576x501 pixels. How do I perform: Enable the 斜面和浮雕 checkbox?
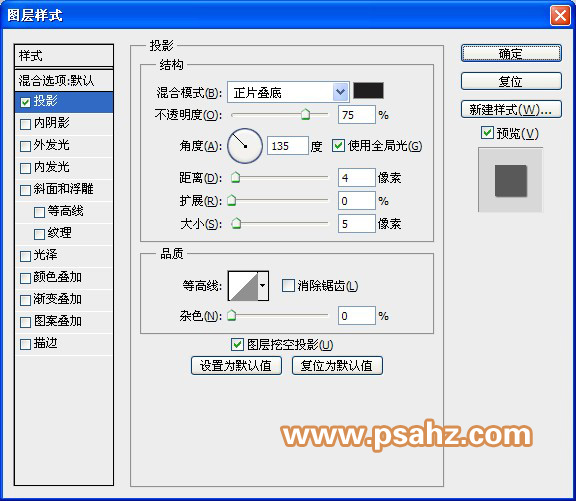(25, 190)
